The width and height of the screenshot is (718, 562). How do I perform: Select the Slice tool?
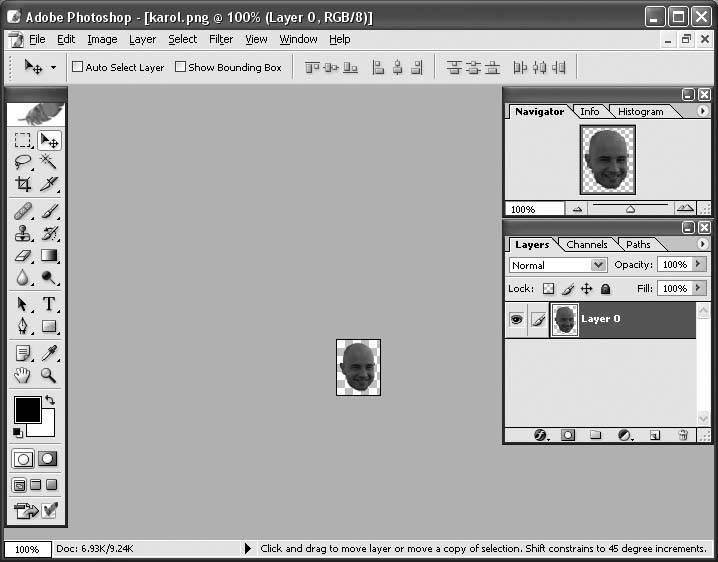click(49, 184)
